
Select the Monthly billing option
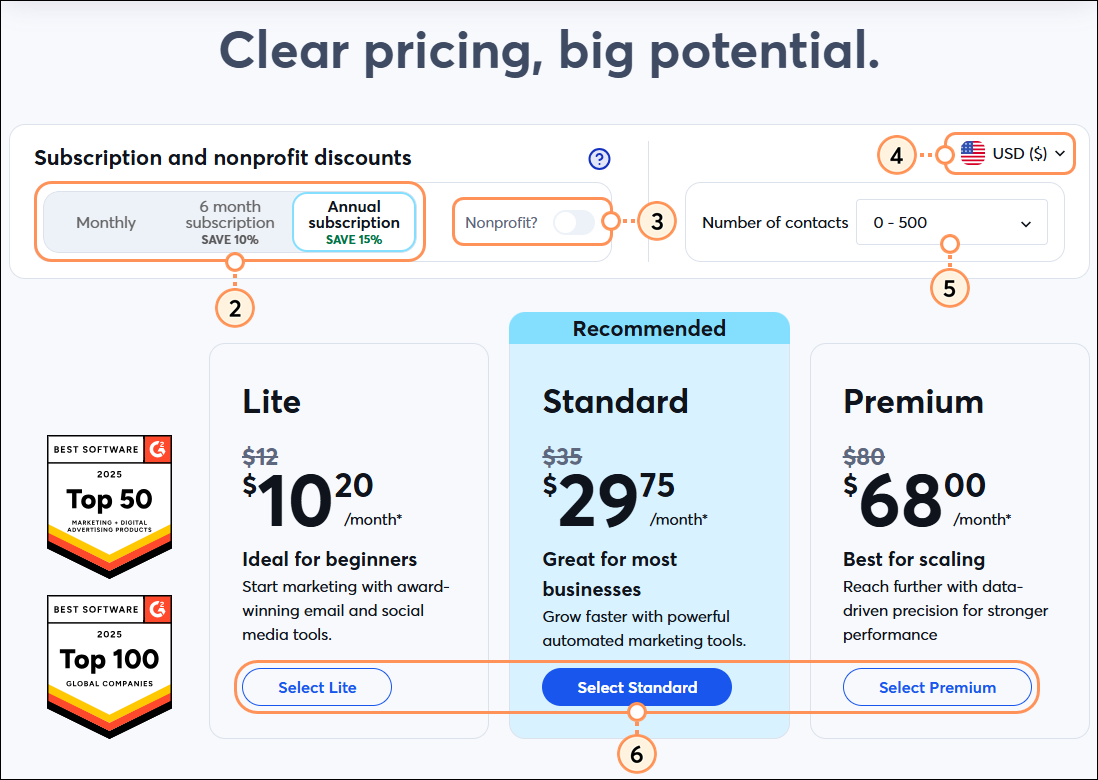pos(106,222)
